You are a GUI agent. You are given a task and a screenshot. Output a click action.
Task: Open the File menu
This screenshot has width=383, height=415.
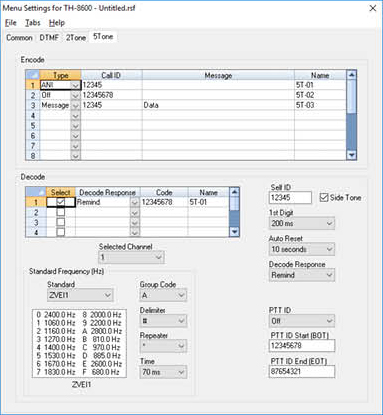point(11,23)
